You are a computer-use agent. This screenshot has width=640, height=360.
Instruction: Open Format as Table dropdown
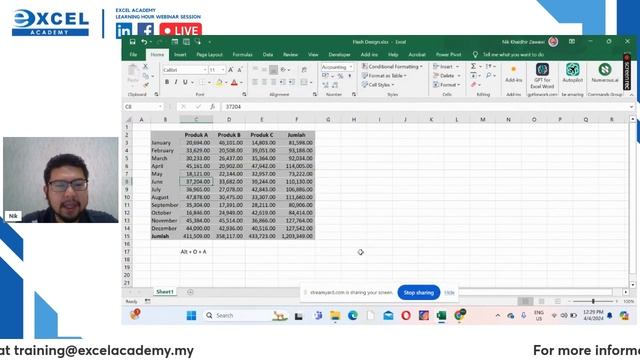[384, 76]
